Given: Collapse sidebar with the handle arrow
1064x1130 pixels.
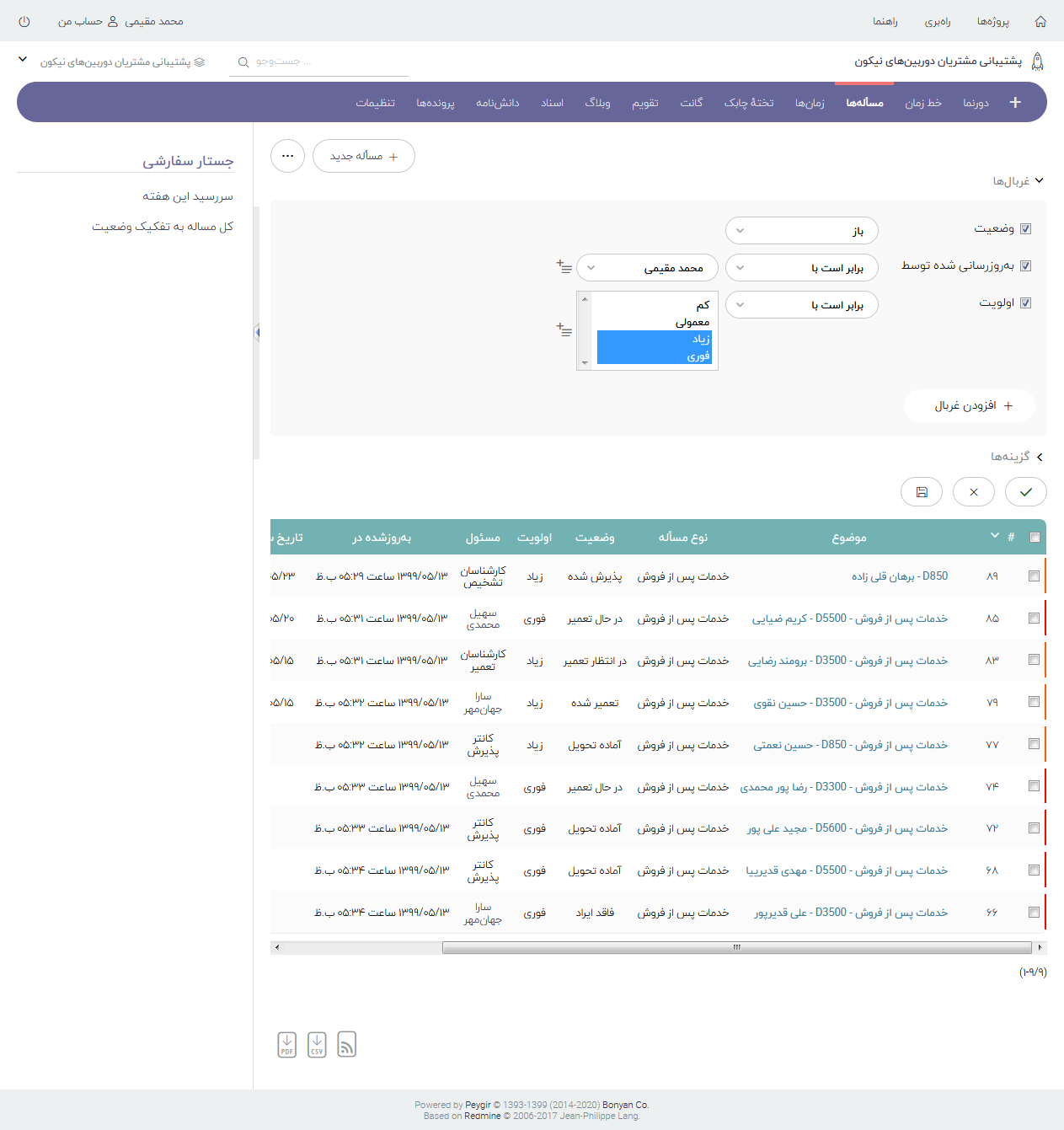Looking at the screenshot, I should tap(257, 333).
